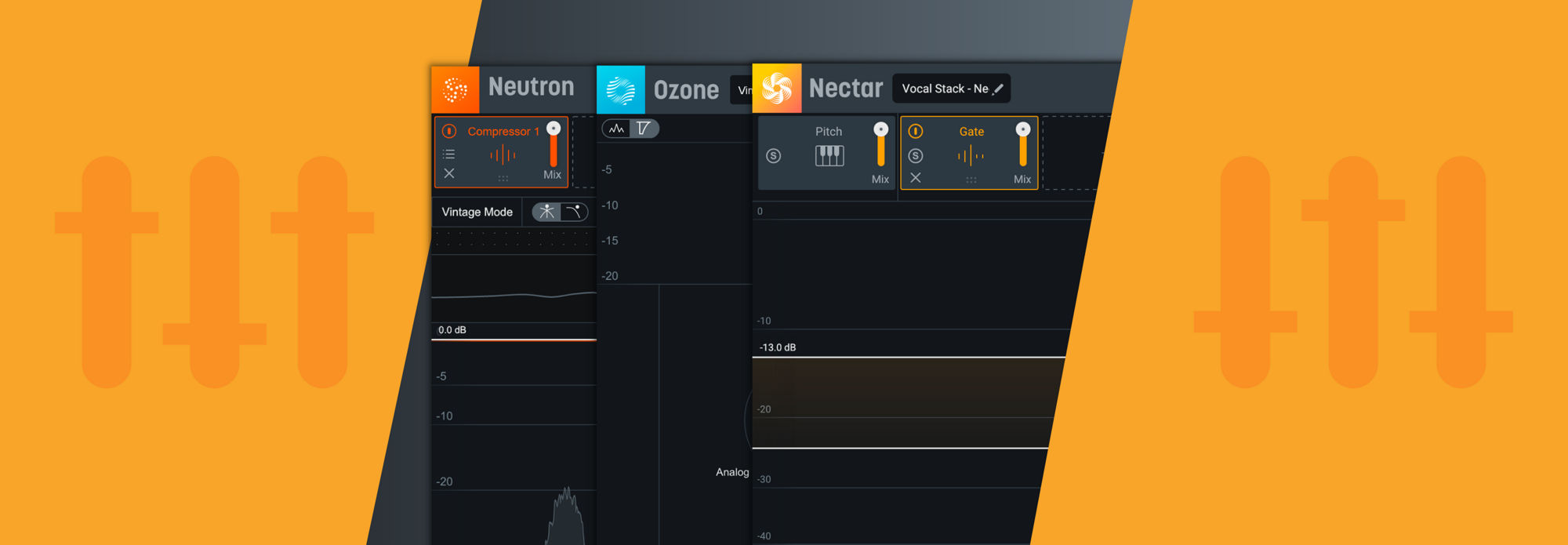Click the Vintage Mode button
The height and width of the screenshot is (545, 1568).
pyautogui.click(x=477, y=212)
